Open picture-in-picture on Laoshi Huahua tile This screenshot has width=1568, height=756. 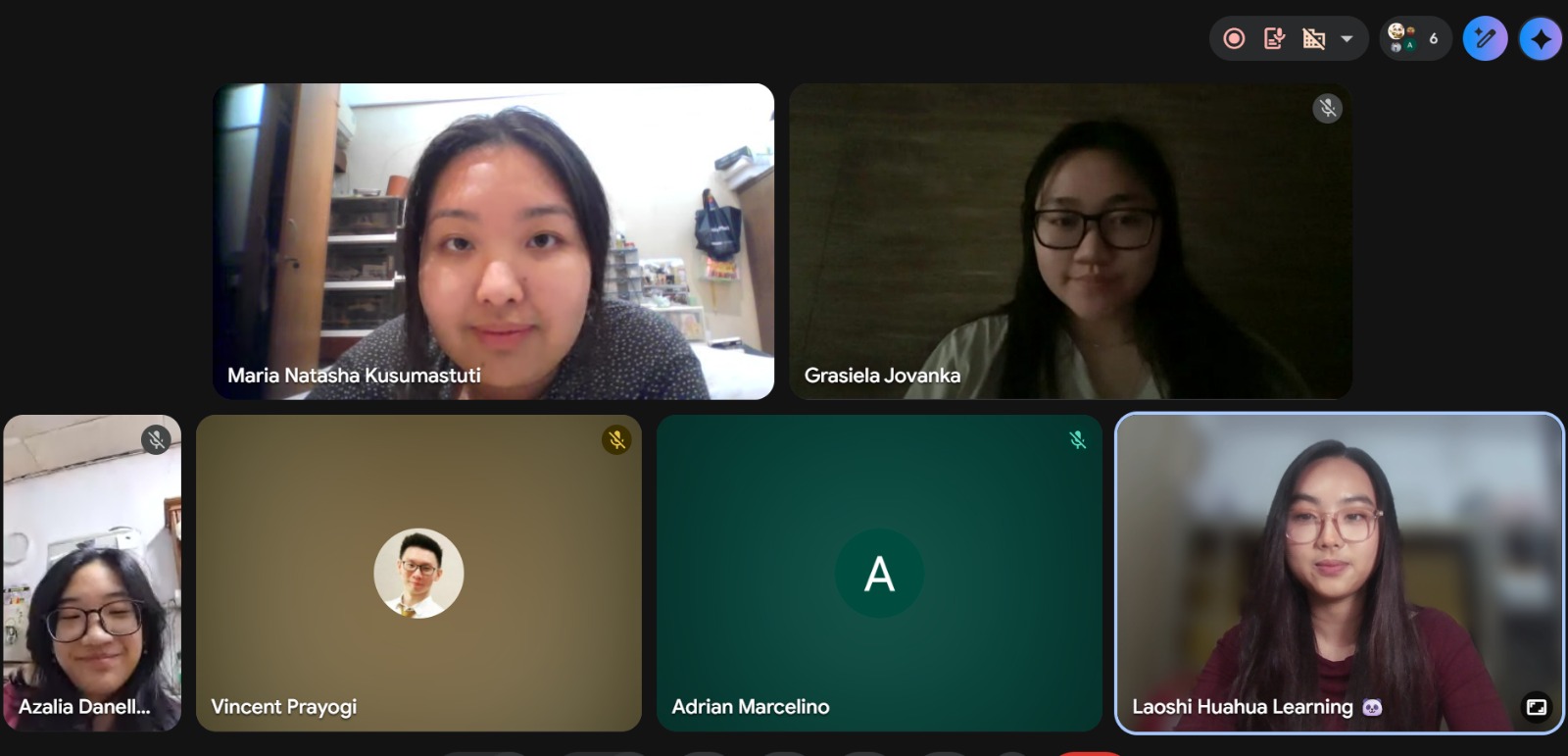pos(1537,706)
